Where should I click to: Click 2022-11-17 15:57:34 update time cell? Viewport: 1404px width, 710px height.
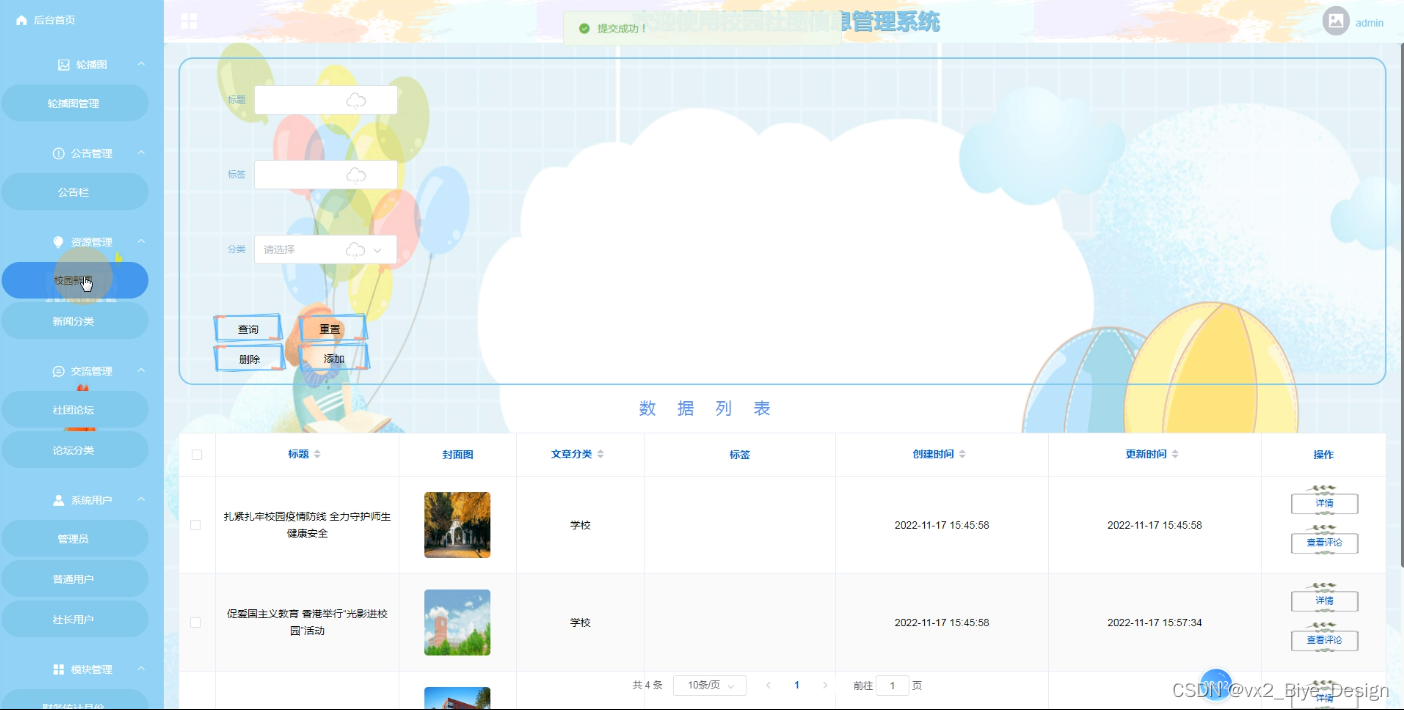click(x=1154, y=622)
